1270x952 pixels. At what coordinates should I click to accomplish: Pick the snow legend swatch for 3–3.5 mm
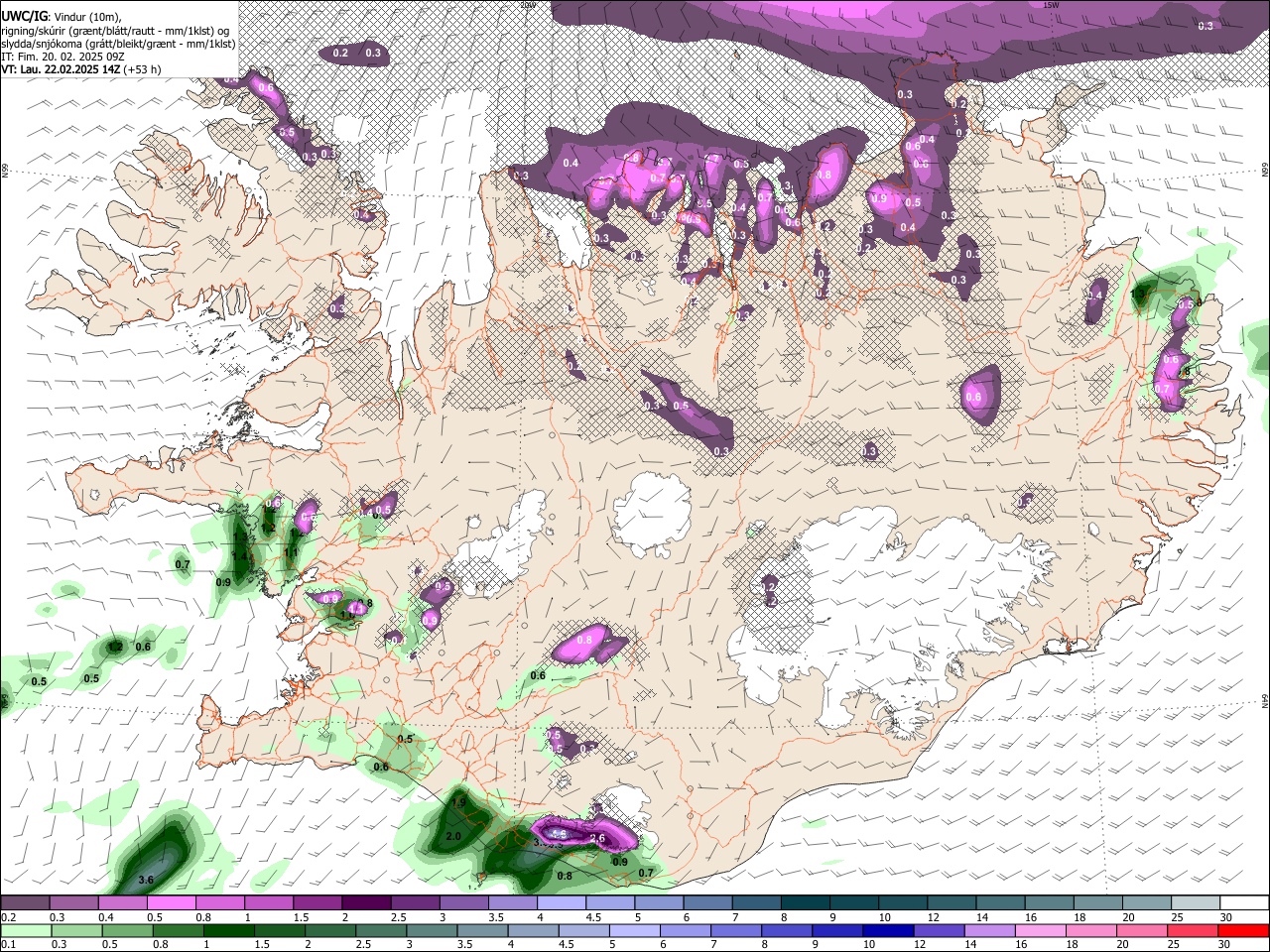pyautogui.click(x=464, y=903)
